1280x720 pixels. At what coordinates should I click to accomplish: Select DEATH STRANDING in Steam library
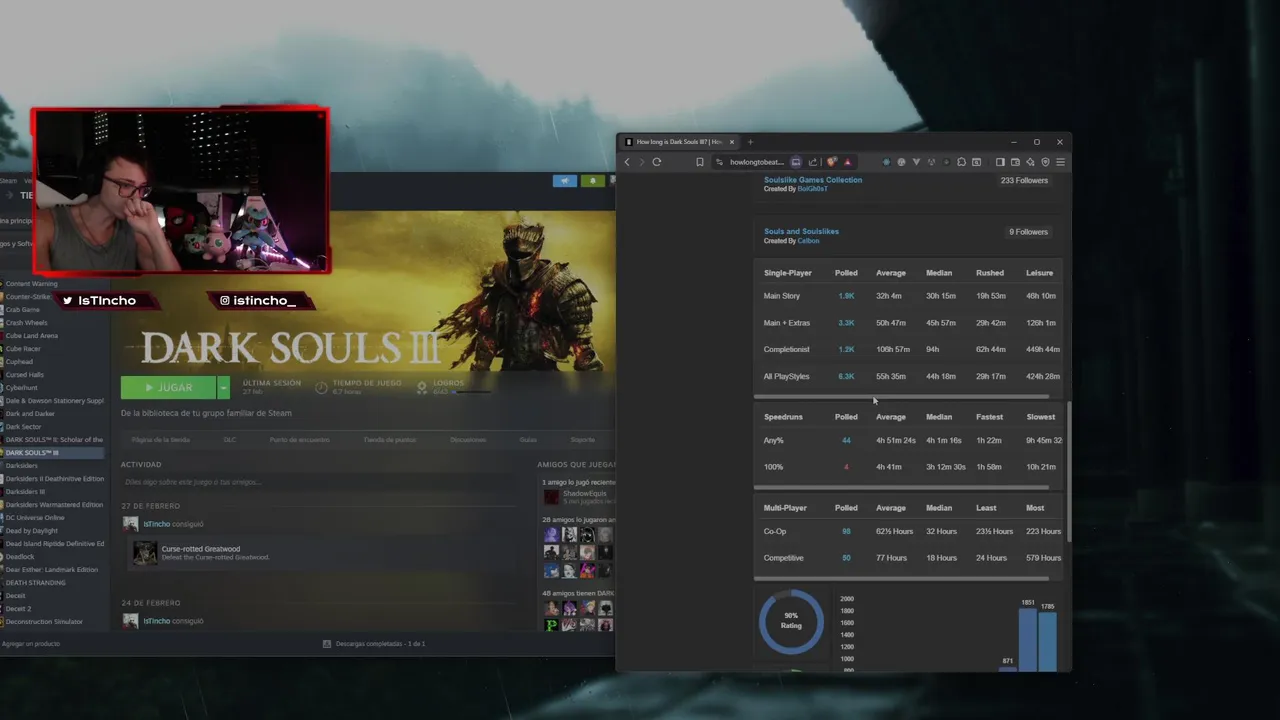[36, 583]
